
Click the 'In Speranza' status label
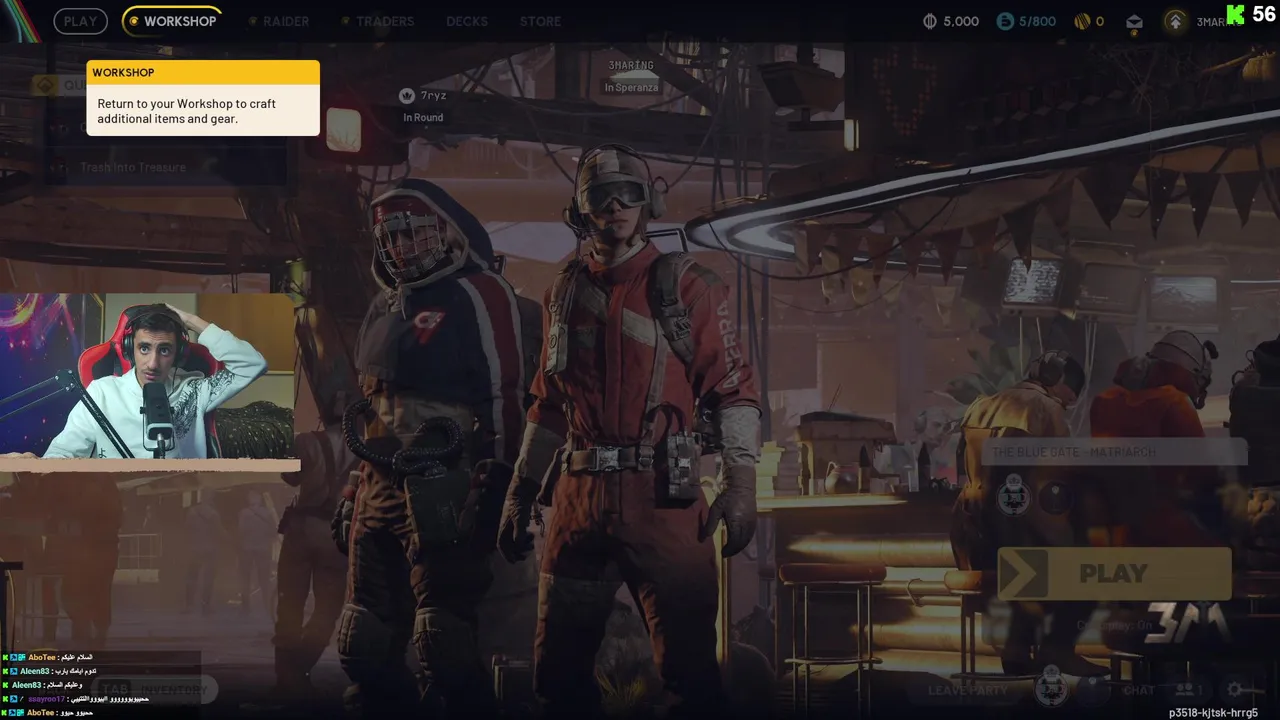[x=631, y=87]
